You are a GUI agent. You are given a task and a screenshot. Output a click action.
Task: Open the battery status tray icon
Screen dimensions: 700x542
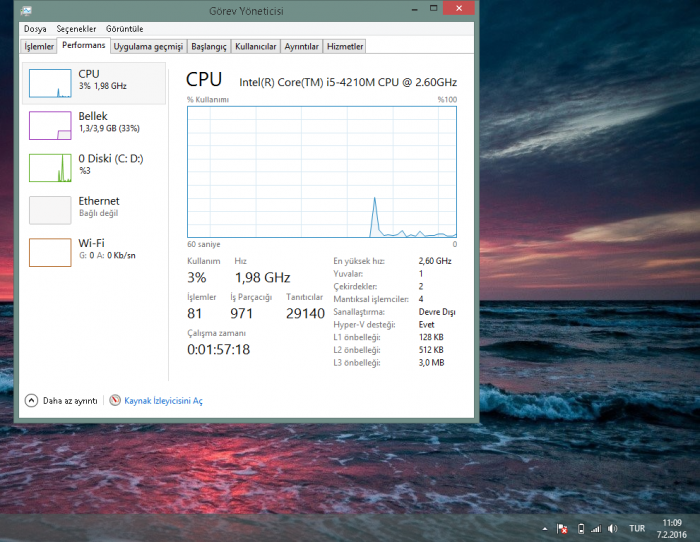pos(581,528)
